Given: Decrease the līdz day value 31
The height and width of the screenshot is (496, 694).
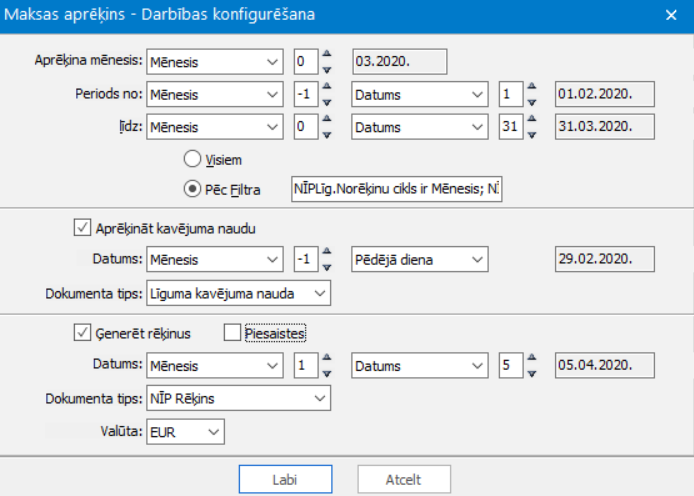Looking at the screenshot, I should [531, 134].
